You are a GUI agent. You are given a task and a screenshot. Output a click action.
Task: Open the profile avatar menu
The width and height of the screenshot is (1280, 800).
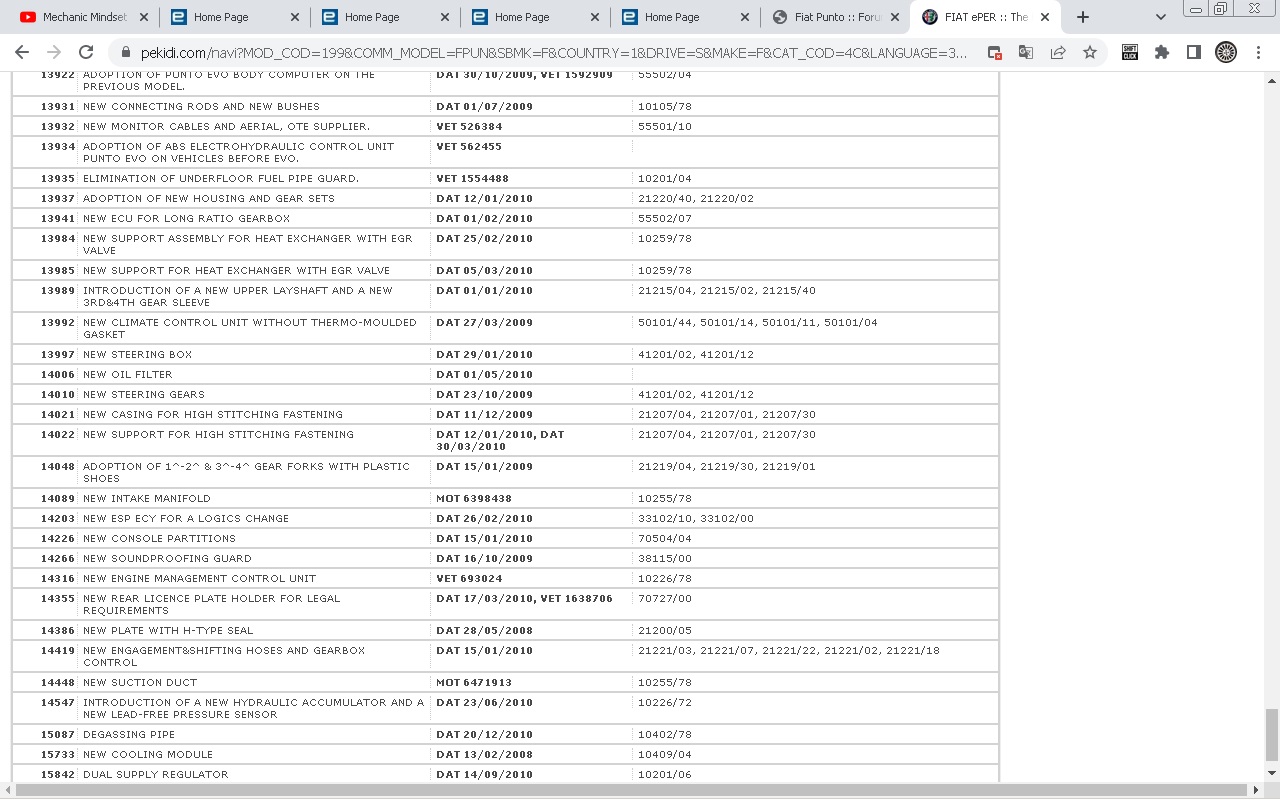pyautogui.click(x=1226, y=53)
